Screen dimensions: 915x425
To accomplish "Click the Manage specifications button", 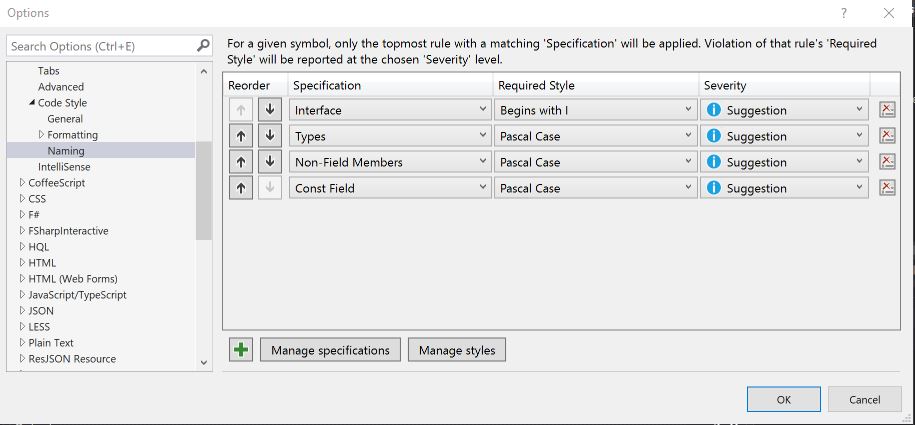I will pos(330,350).
